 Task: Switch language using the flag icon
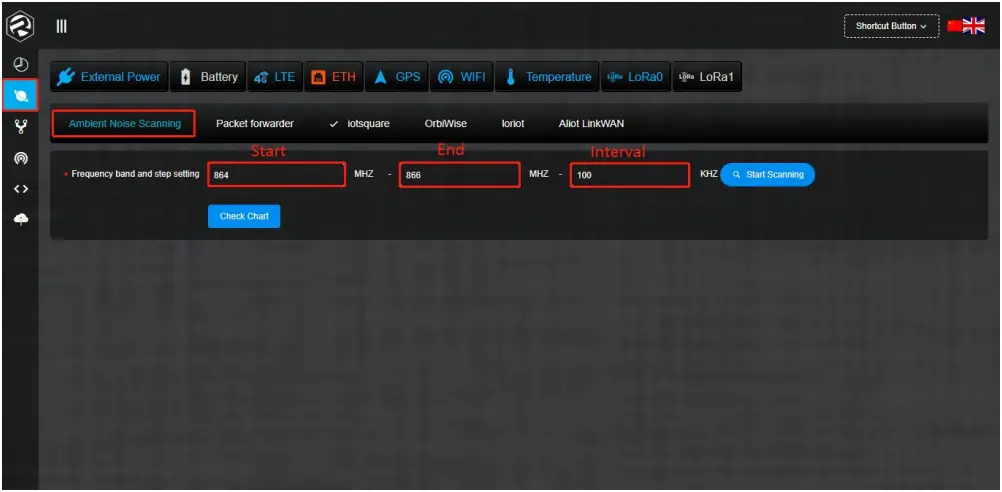(x=966, y=26)
